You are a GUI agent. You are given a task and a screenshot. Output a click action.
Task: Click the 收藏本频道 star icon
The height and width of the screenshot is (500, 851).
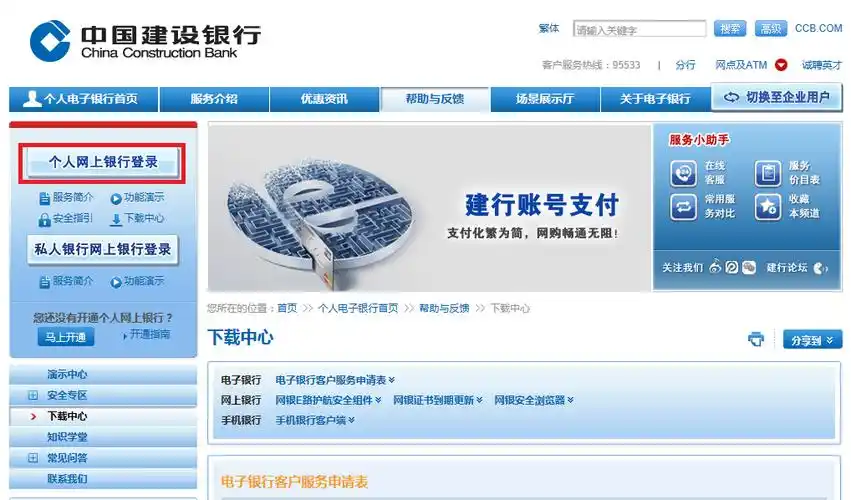tap(768, 206)
